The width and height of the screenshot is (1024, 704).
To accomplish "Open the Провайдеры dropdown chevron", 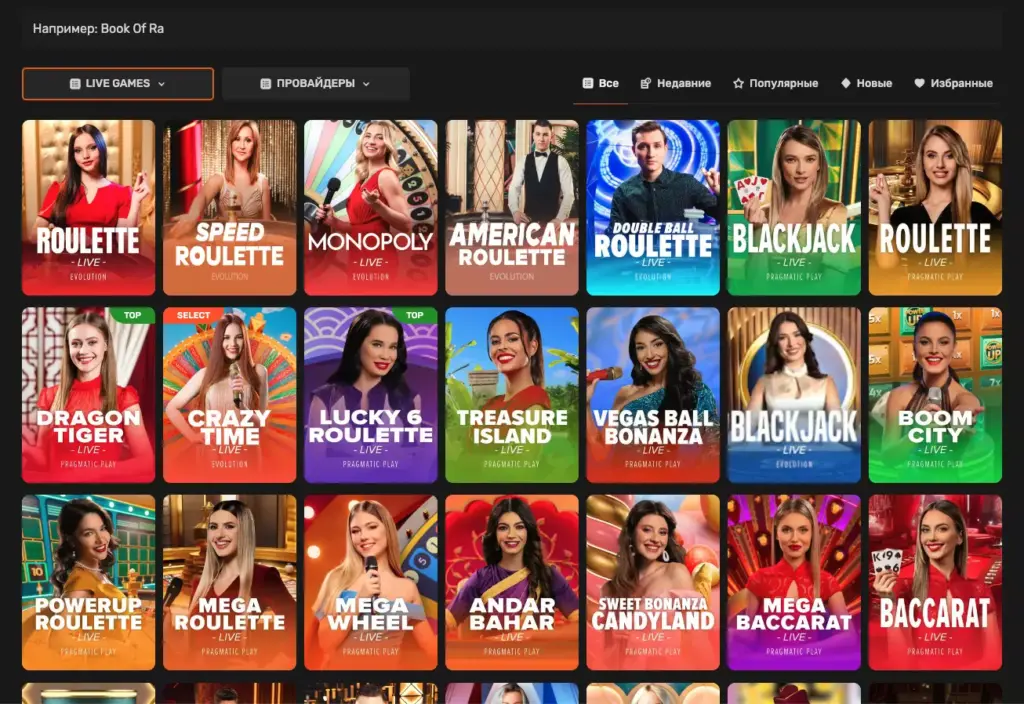I will pyautogui.click(x=366, y=84).
